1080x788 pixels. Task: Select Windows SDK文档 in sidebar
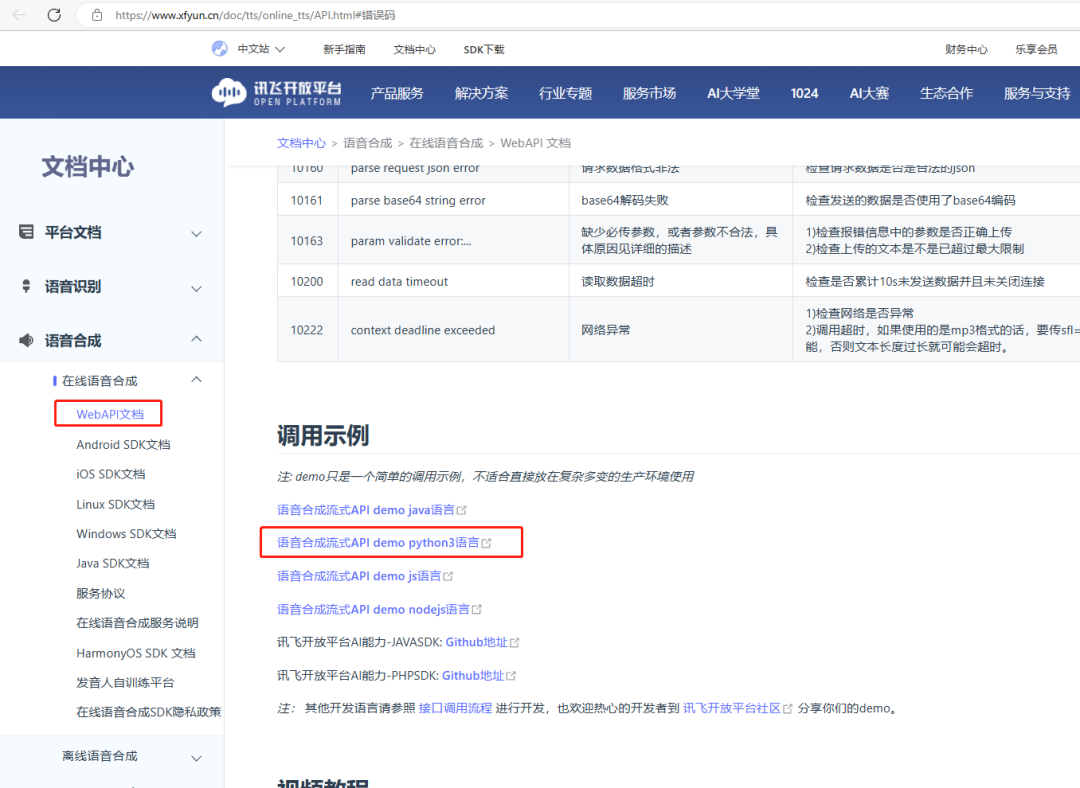tap(126, 534)
